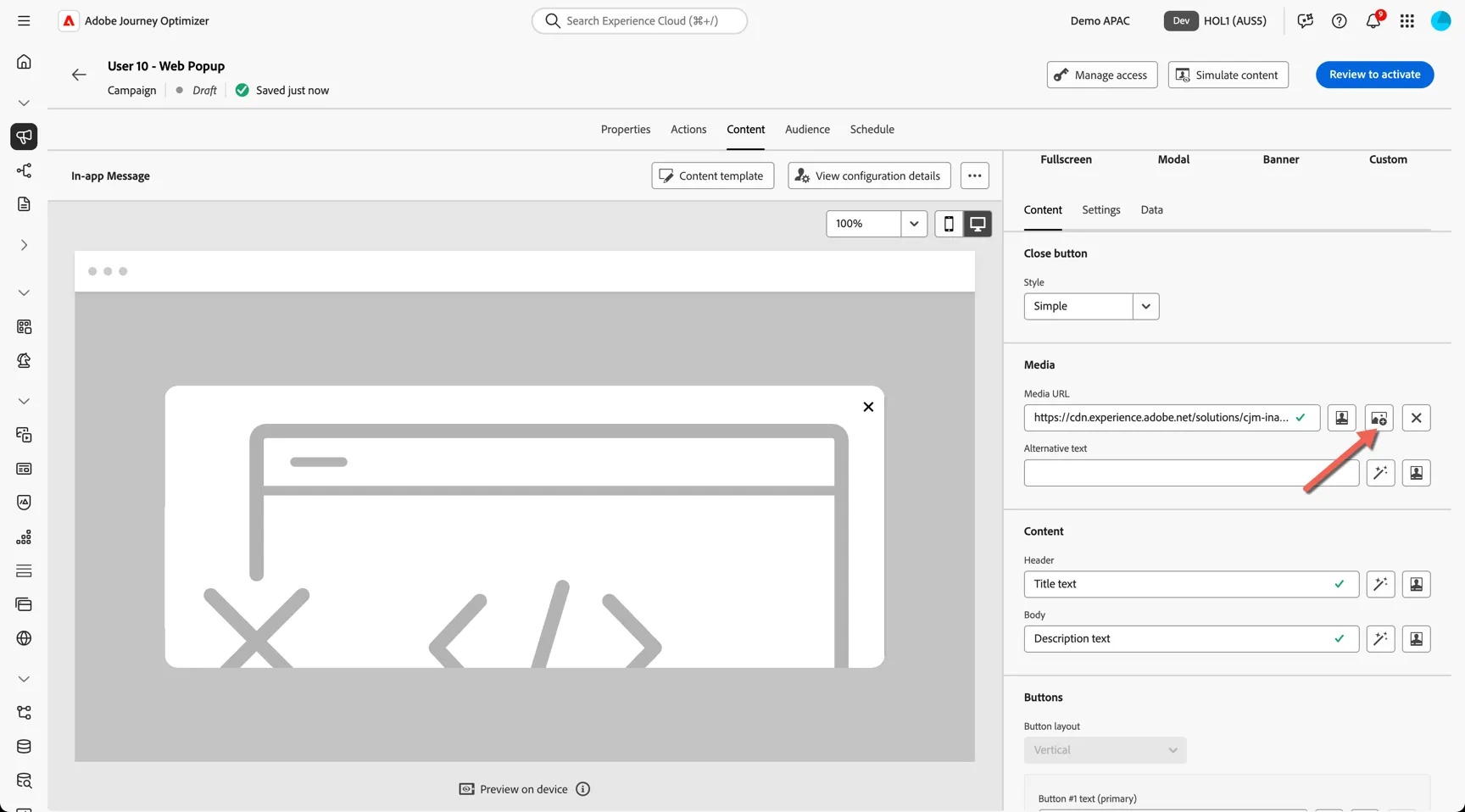This screenshot has width=1465, height=812.
Task: Open the Button layout Vertical dropdown
Action: [x=1105, y=750]
